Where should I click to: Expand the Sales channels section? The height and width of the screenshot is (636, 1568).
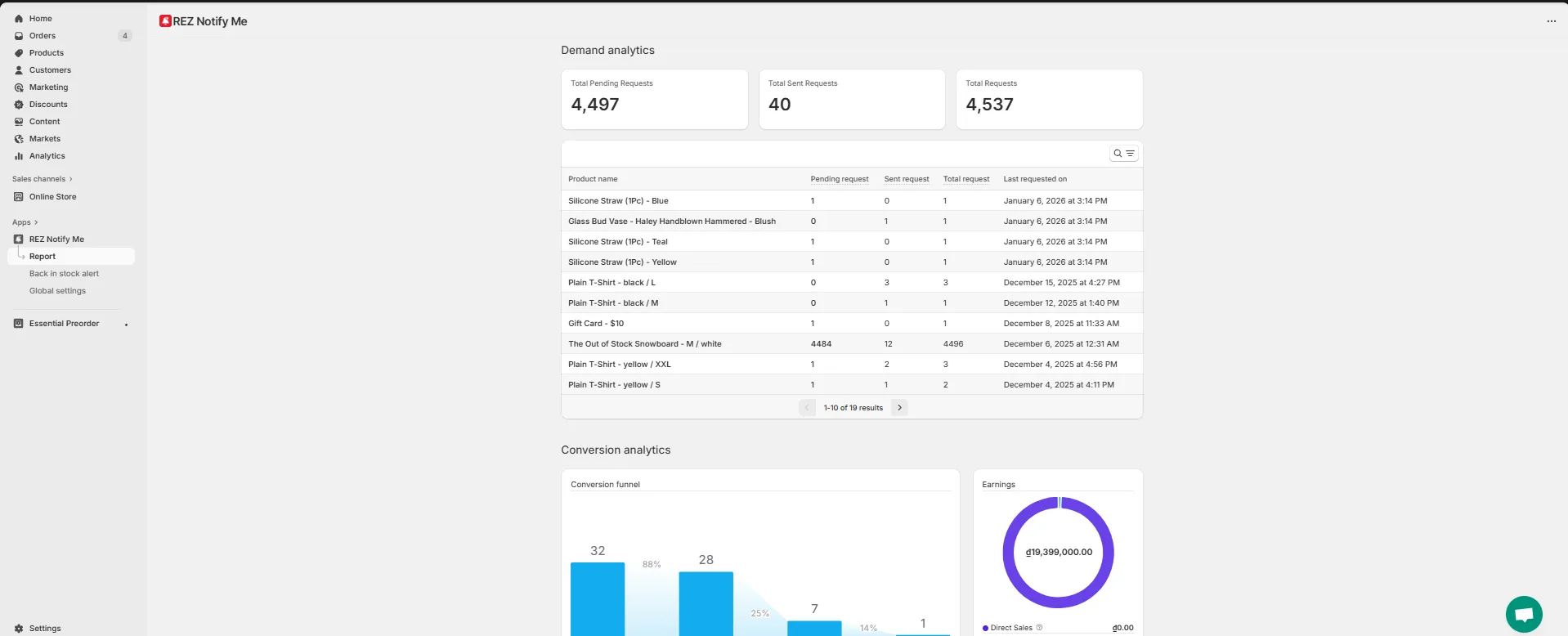[x=43, y=179]
